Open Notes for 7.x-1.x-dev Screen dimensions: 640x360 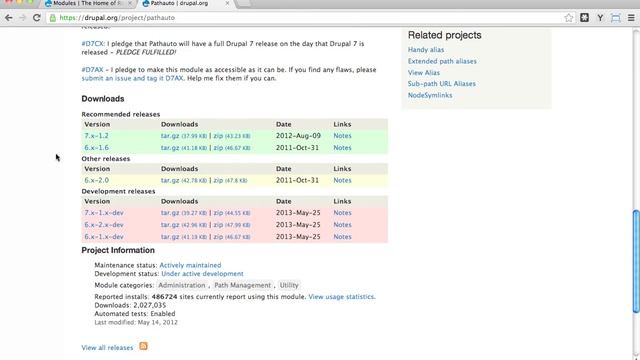[342, 213]
